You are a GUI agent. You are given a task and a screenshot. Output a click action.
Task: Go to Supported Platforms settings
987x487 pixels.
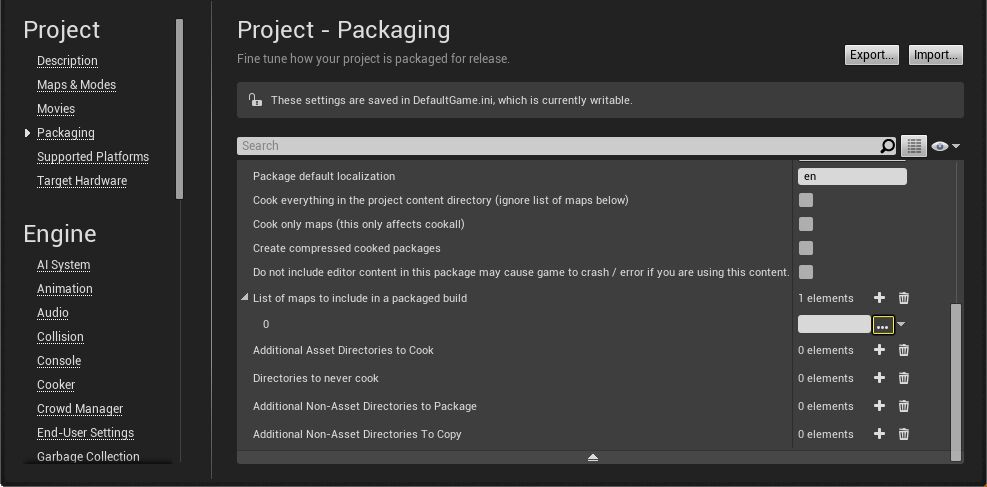click(x=93, y=157)
